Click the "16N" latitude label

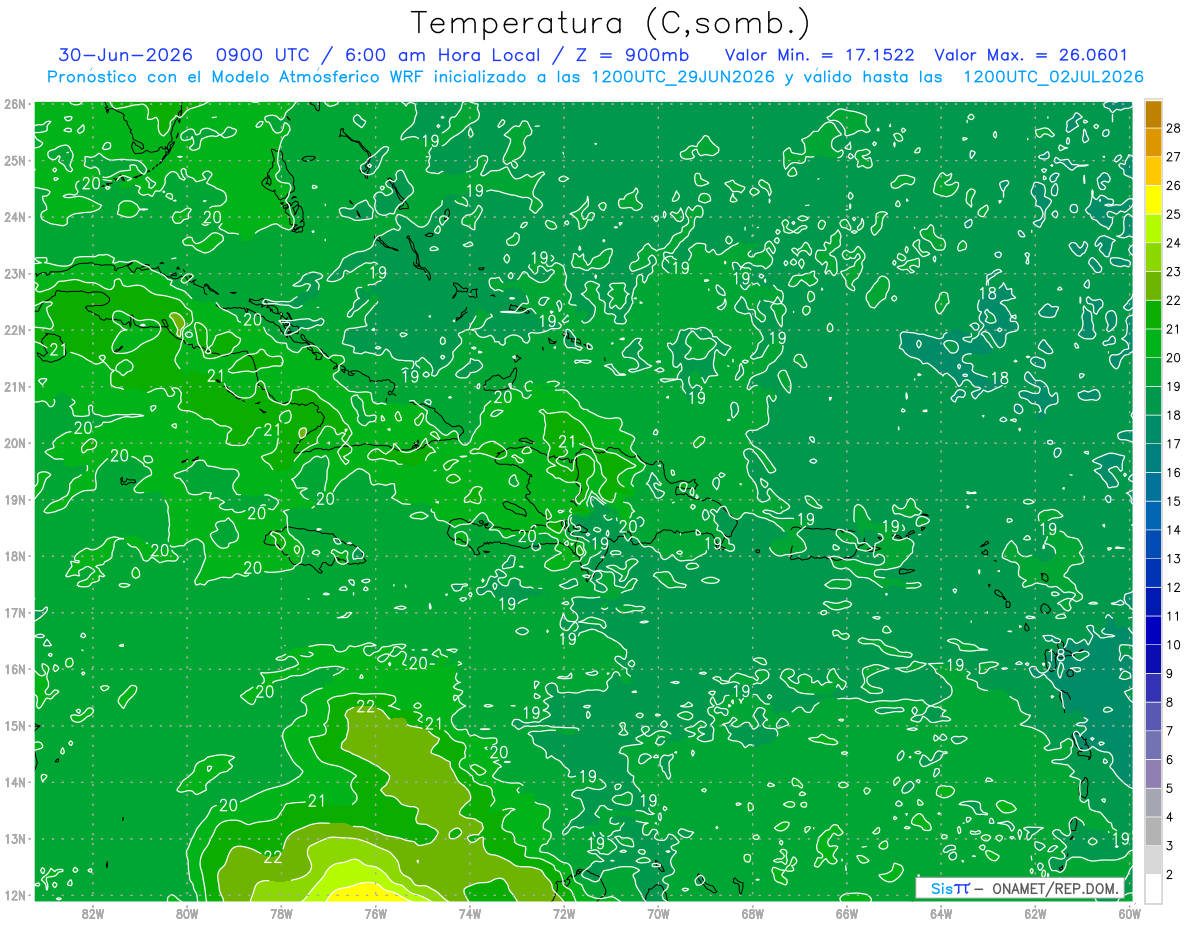(15, 669)
